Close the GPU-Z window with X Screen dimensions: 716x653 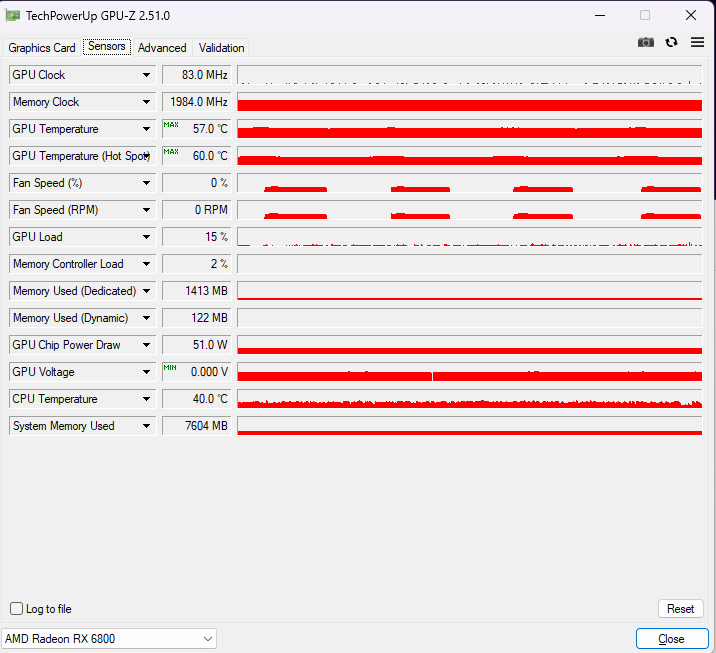[x=690, y=15]
